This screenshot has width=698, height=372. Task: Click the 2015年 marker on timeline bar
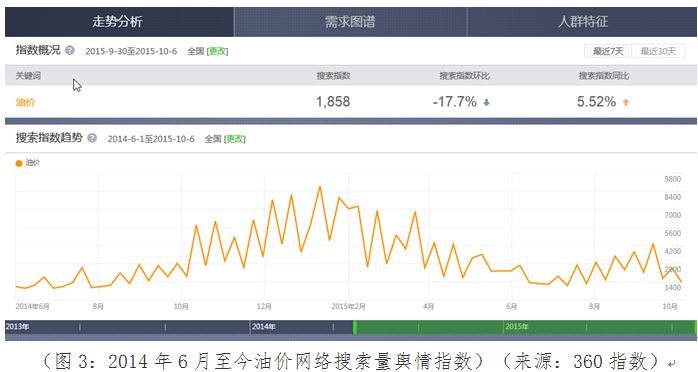[517, 327]
